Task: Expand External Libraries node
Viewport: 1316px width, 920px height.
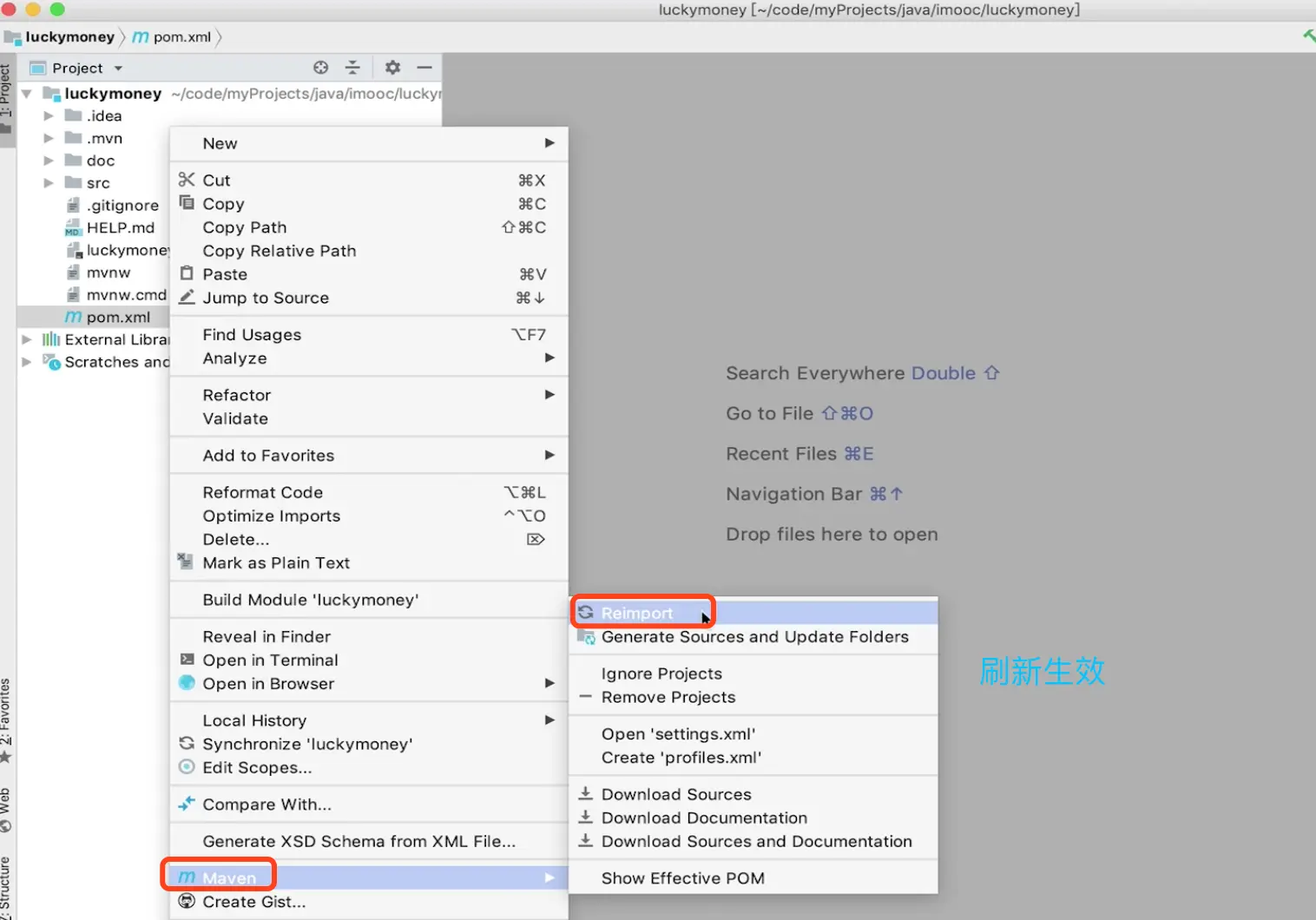Action: [x=27, y=339]
